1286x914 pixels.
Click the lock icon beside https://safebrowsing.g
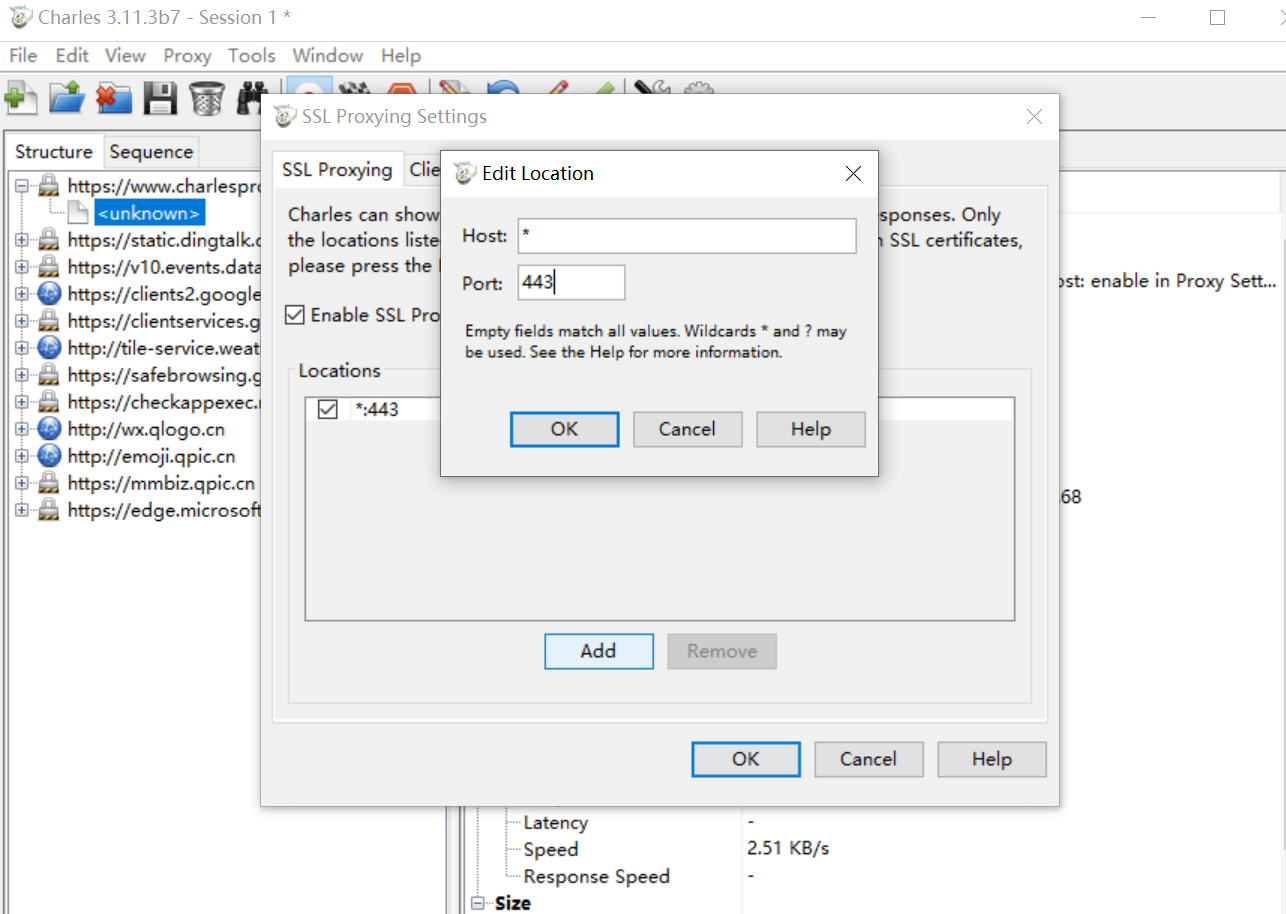[48, 375]
